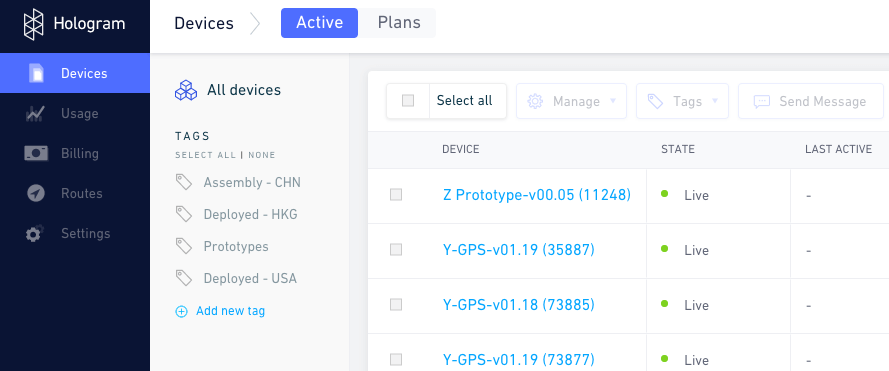This screenshot has width=889, height=371.
Task: Check the Z Prototype-v00.05 row checkbox
Action: coord(396,195)
